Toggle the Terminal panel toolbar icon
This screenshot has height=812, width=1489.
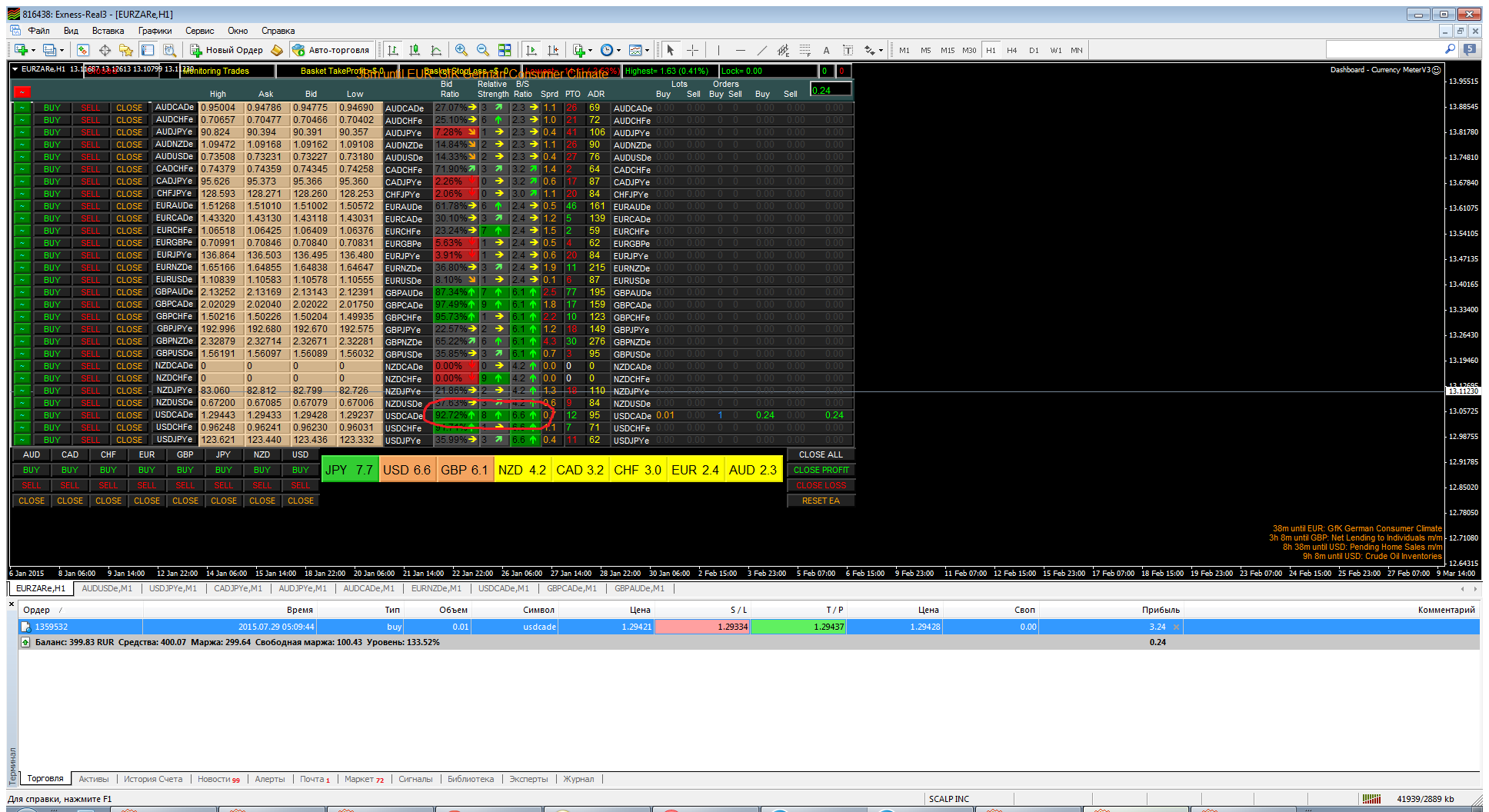click(x=148, y=50)
